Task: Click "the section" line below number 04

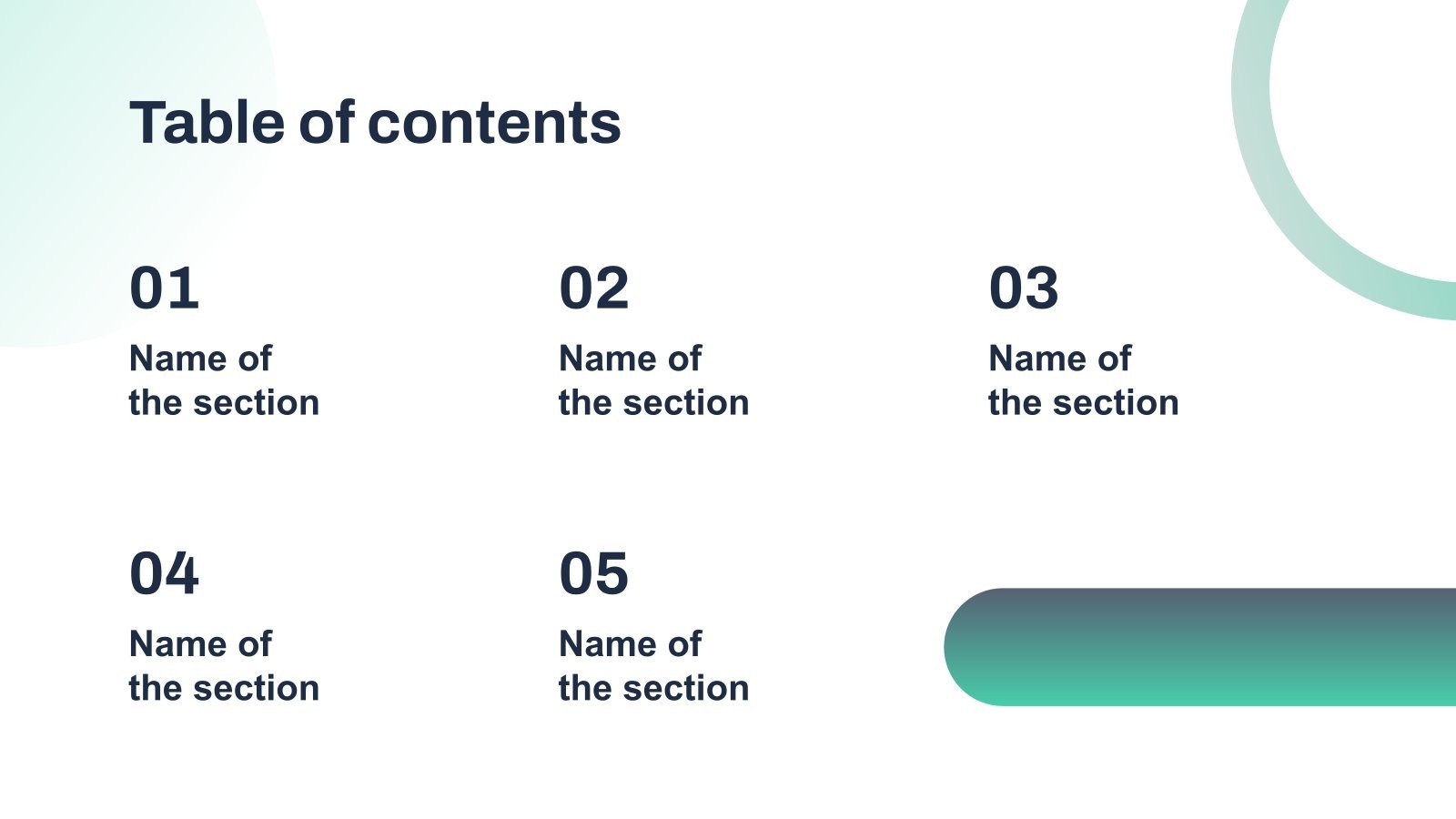Action: pyautogui.click(x=224, y=688)
